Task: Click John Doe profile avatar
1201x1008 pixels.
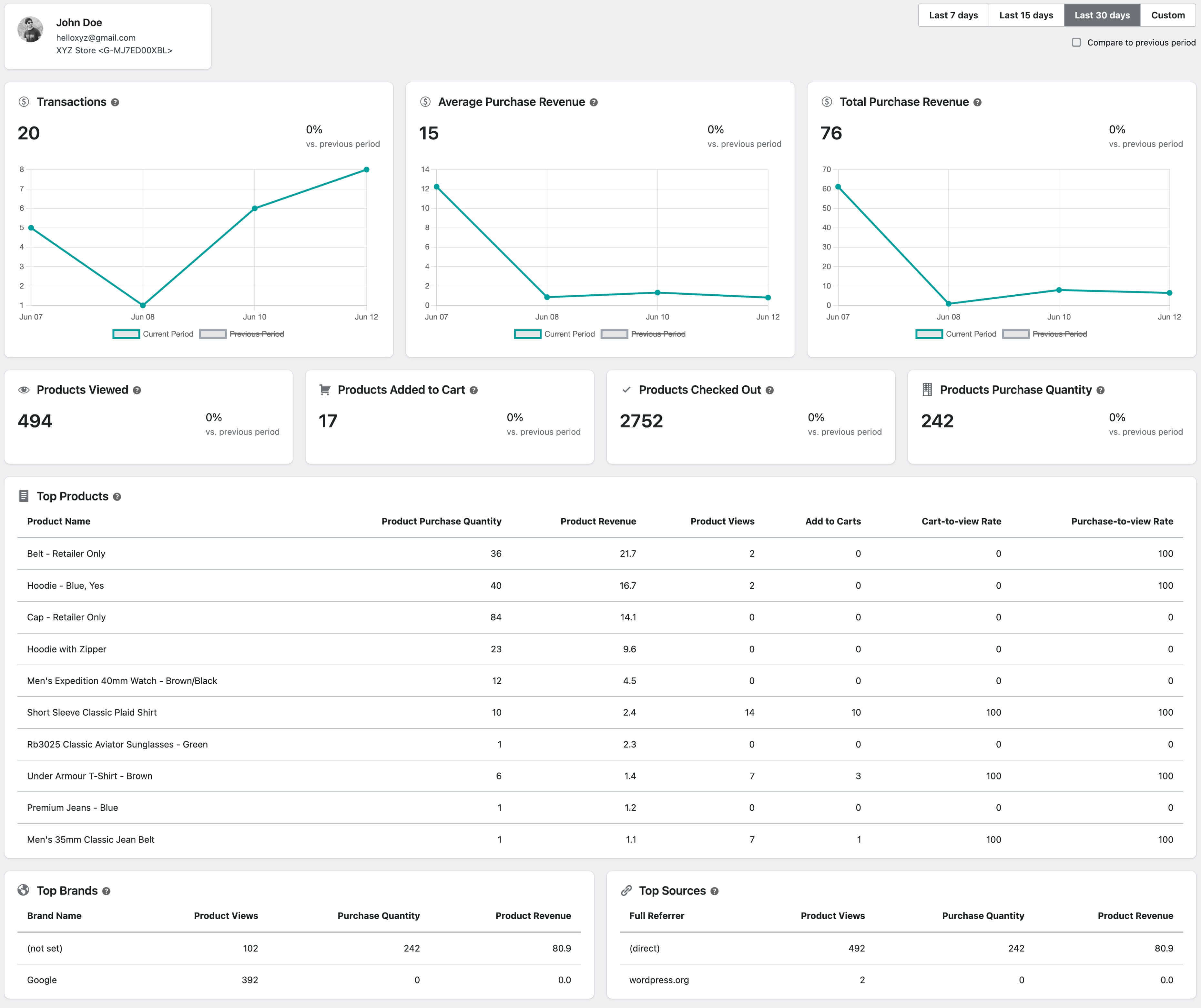Action: tap(30, 30)
